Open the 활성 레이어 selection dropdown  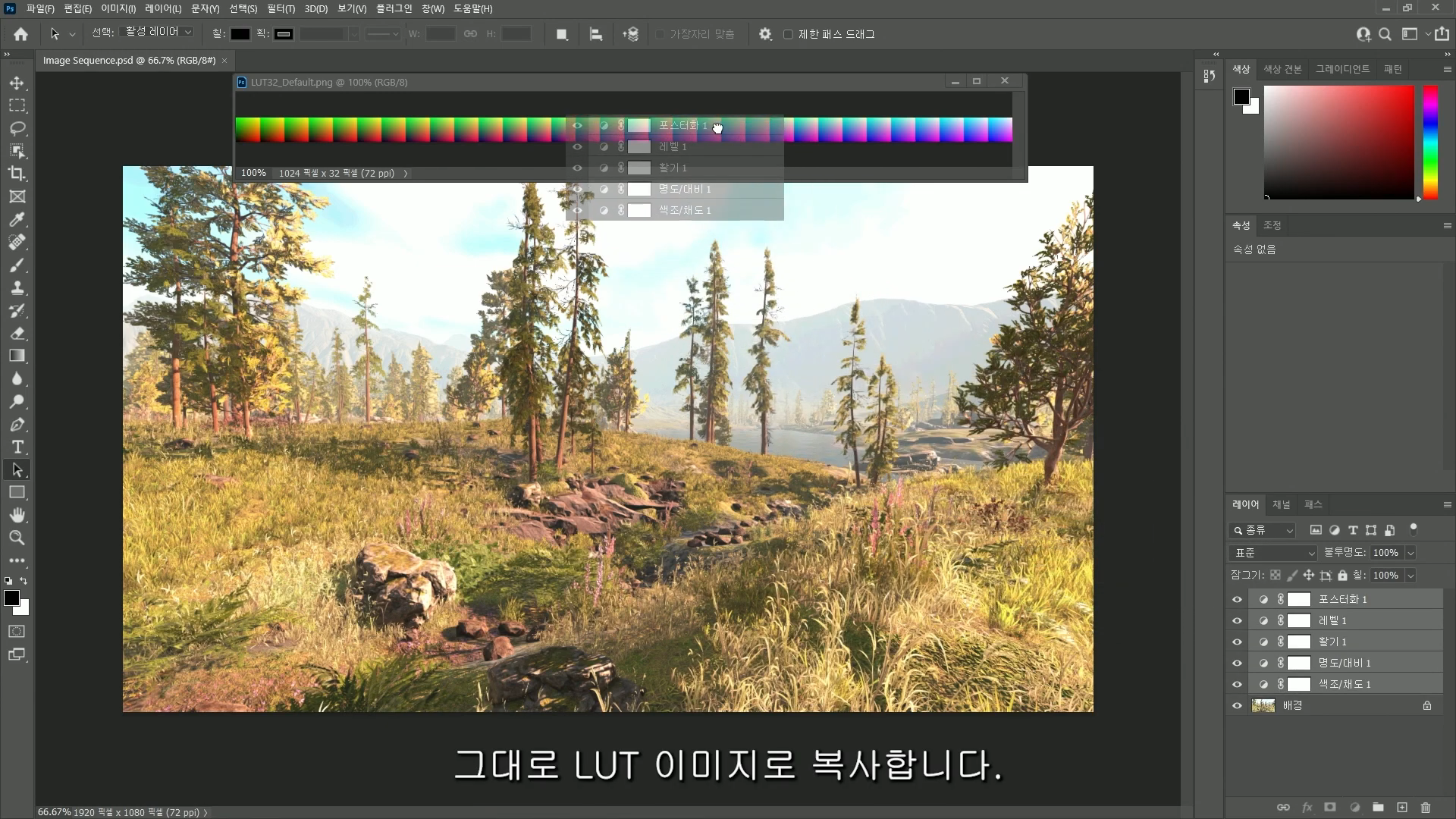point(158,32)
